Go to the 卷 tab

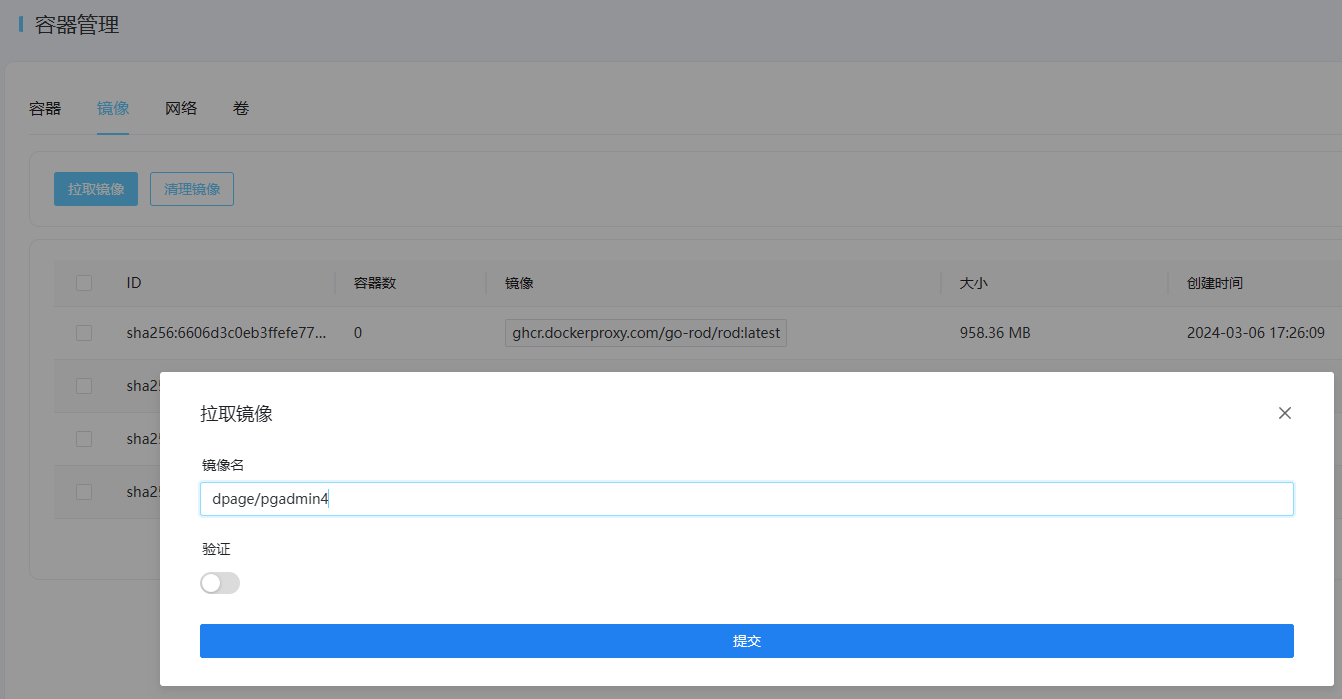[241, 108]
